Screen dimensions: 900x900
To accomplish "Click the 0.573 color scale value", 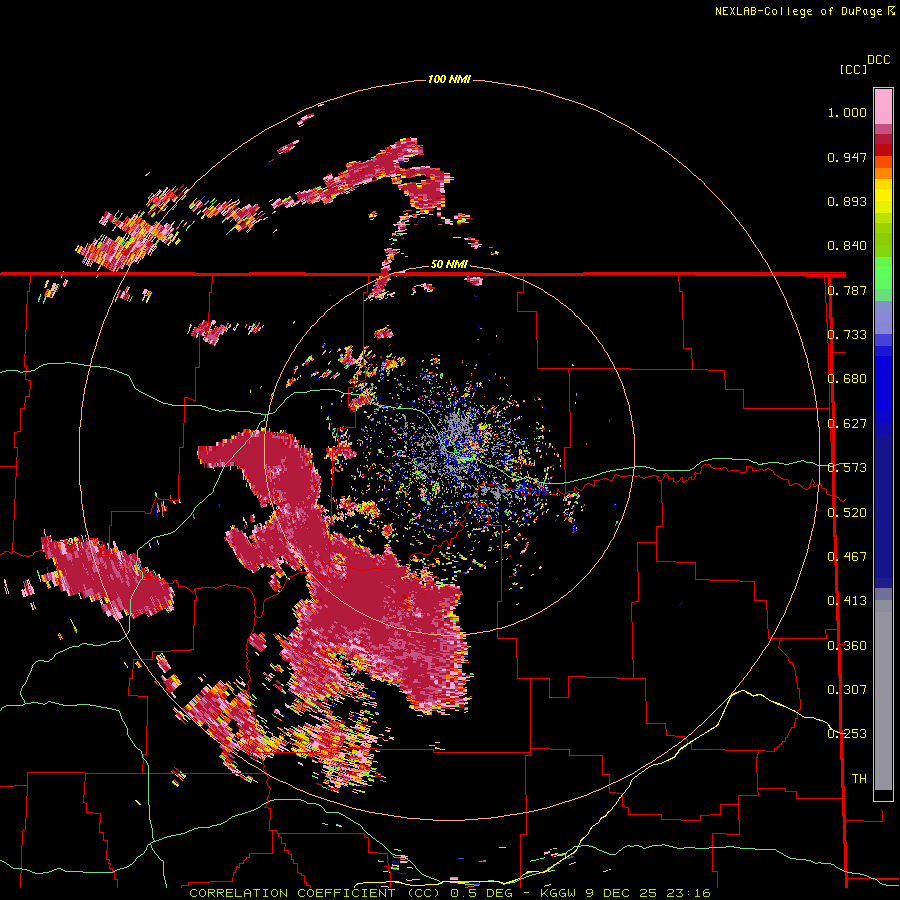I will click(x=847, y=468).
